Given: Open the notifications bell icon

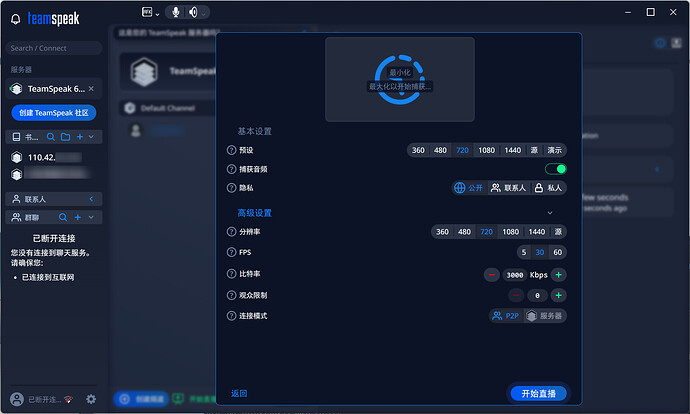Looking at the screenshot, I should (15, 19).
